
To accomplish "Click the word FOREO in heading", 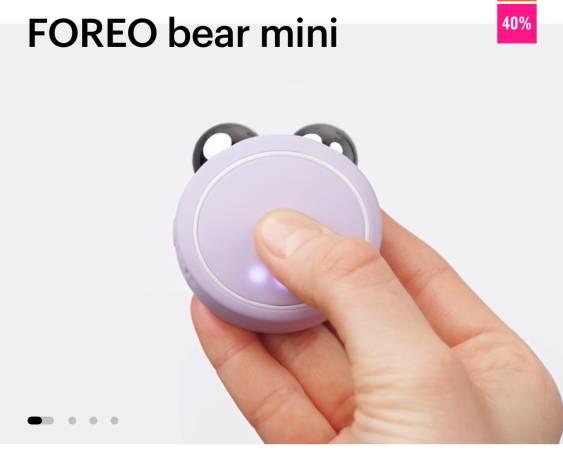I will [x=92, y=33].
